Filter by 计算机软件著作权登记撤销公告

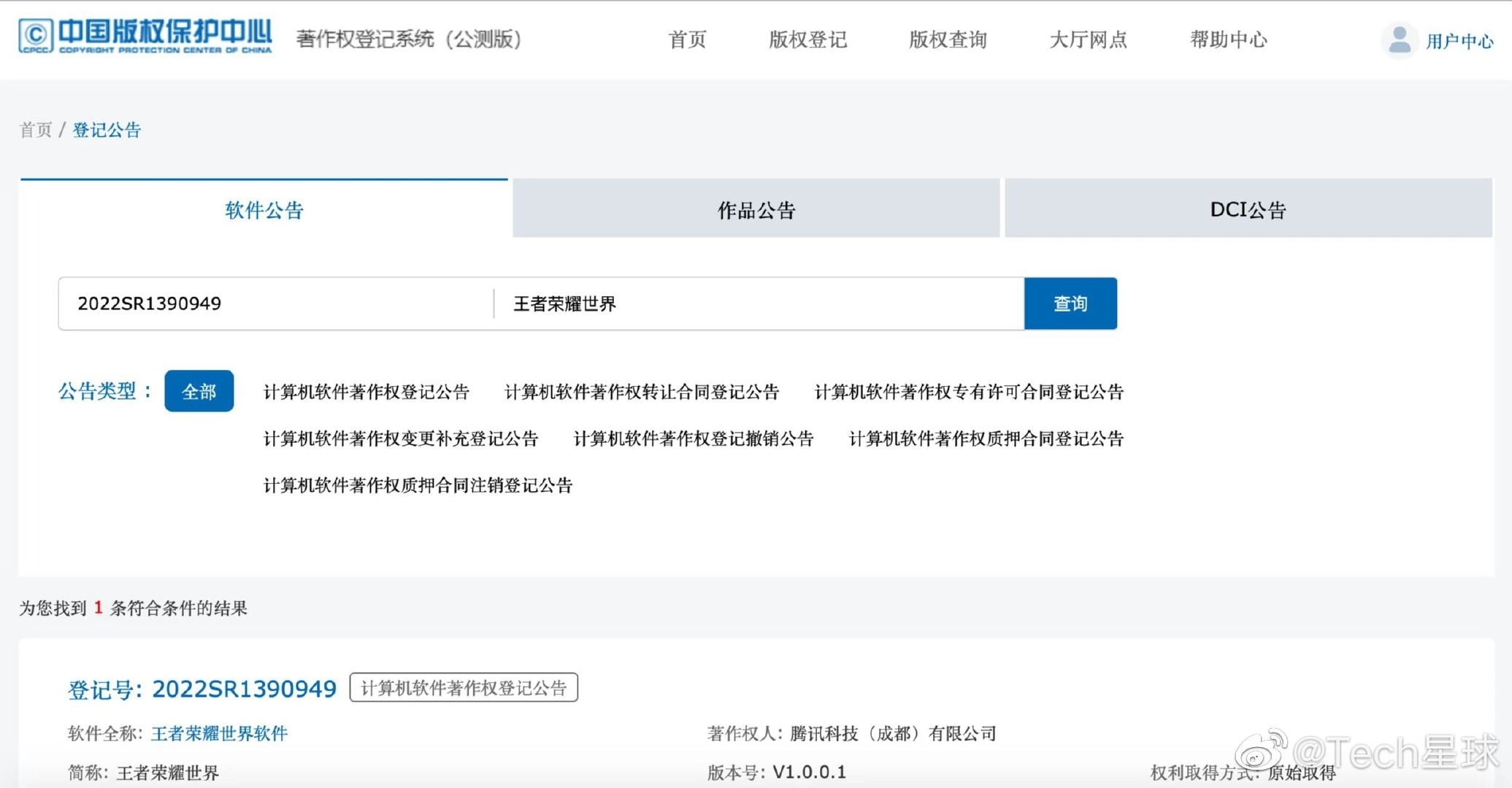pos(694,439)
